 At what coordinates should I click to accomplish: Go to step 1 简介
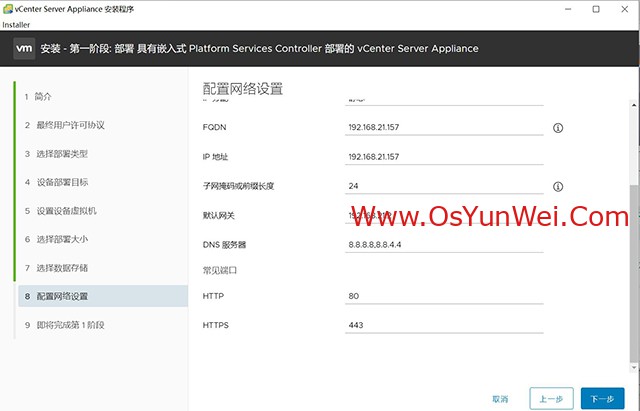[38, 97]
